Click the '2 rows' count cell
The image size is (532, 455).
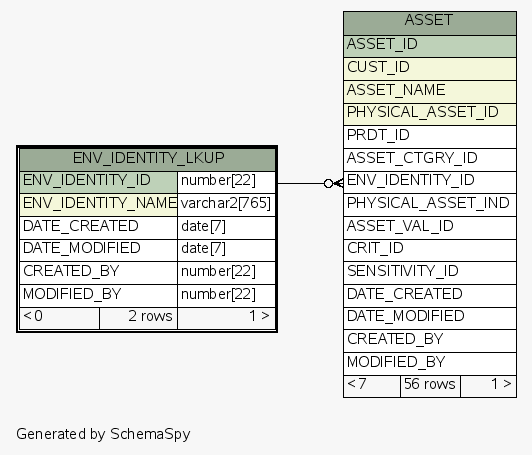(x=138, y=318)
